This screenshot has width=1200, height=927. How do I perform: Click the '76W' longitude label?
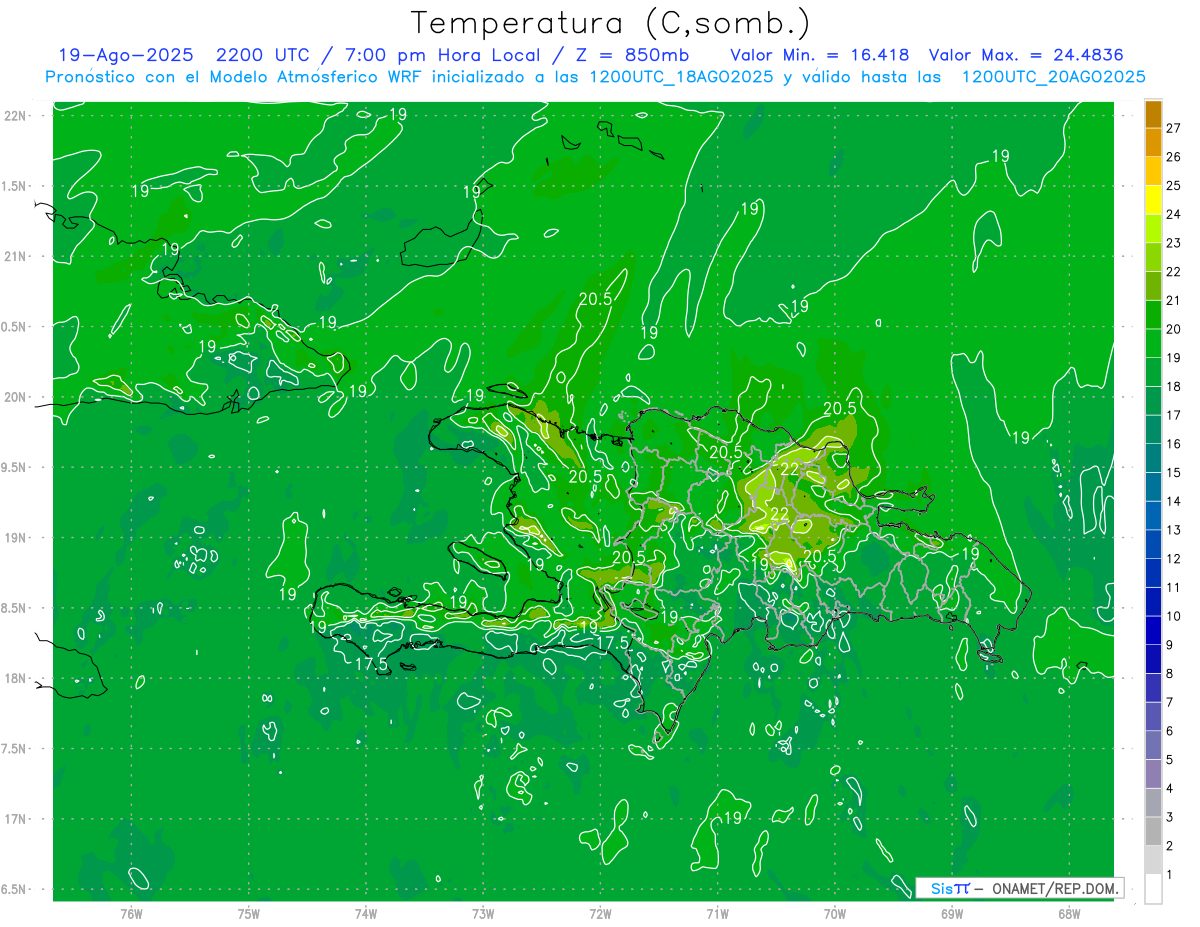click(x=131, y=914)
